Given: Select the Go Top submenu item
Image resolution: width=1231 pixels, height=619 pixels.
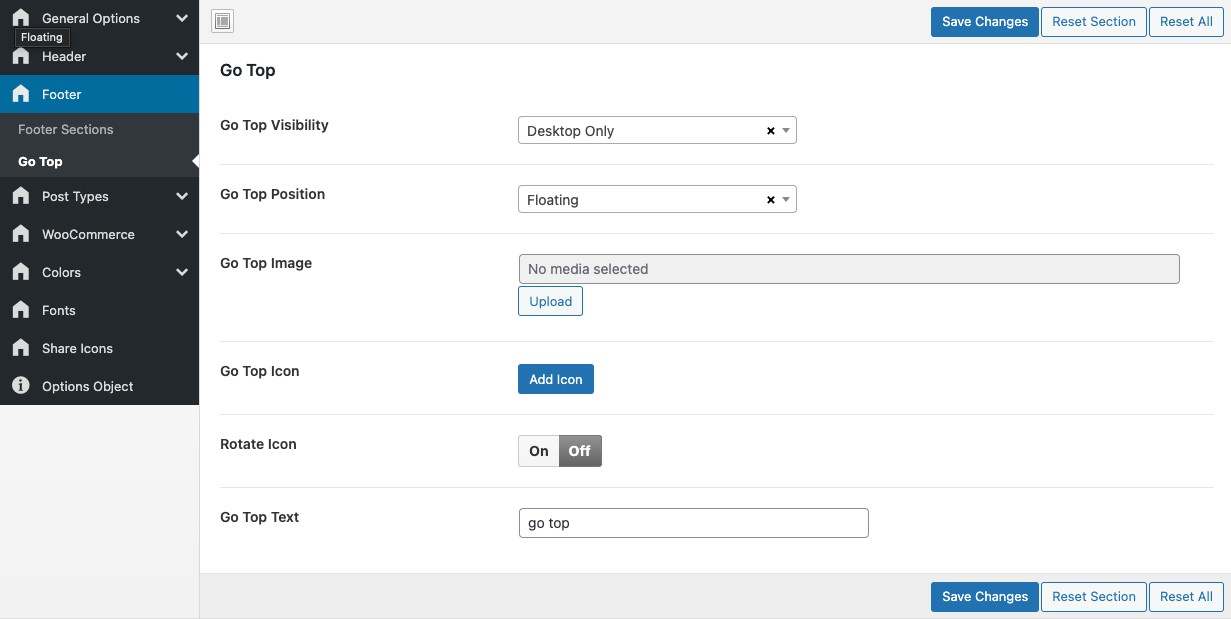Looking at the screenshot, I should [100, 161].
